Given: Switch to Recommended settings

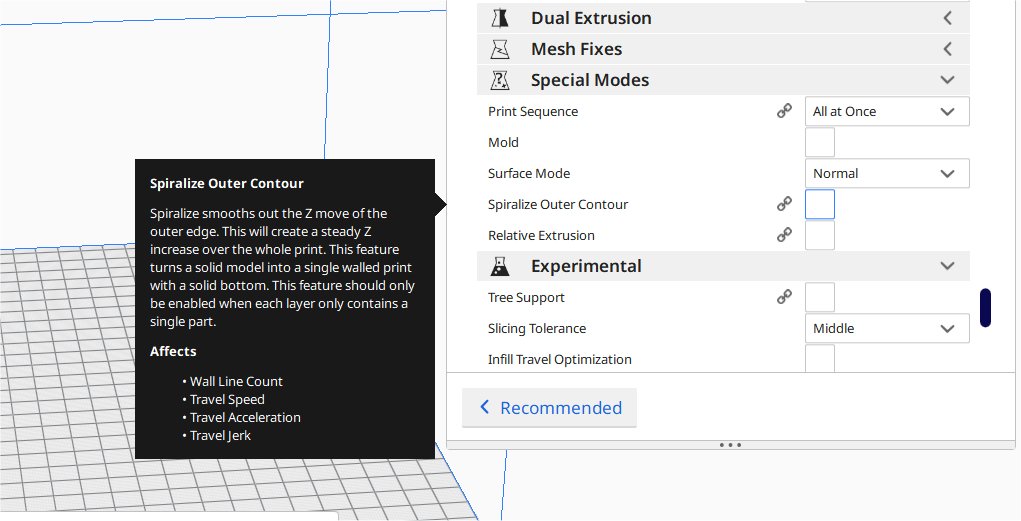Looking at the screenshot, I should pos(549,408).
